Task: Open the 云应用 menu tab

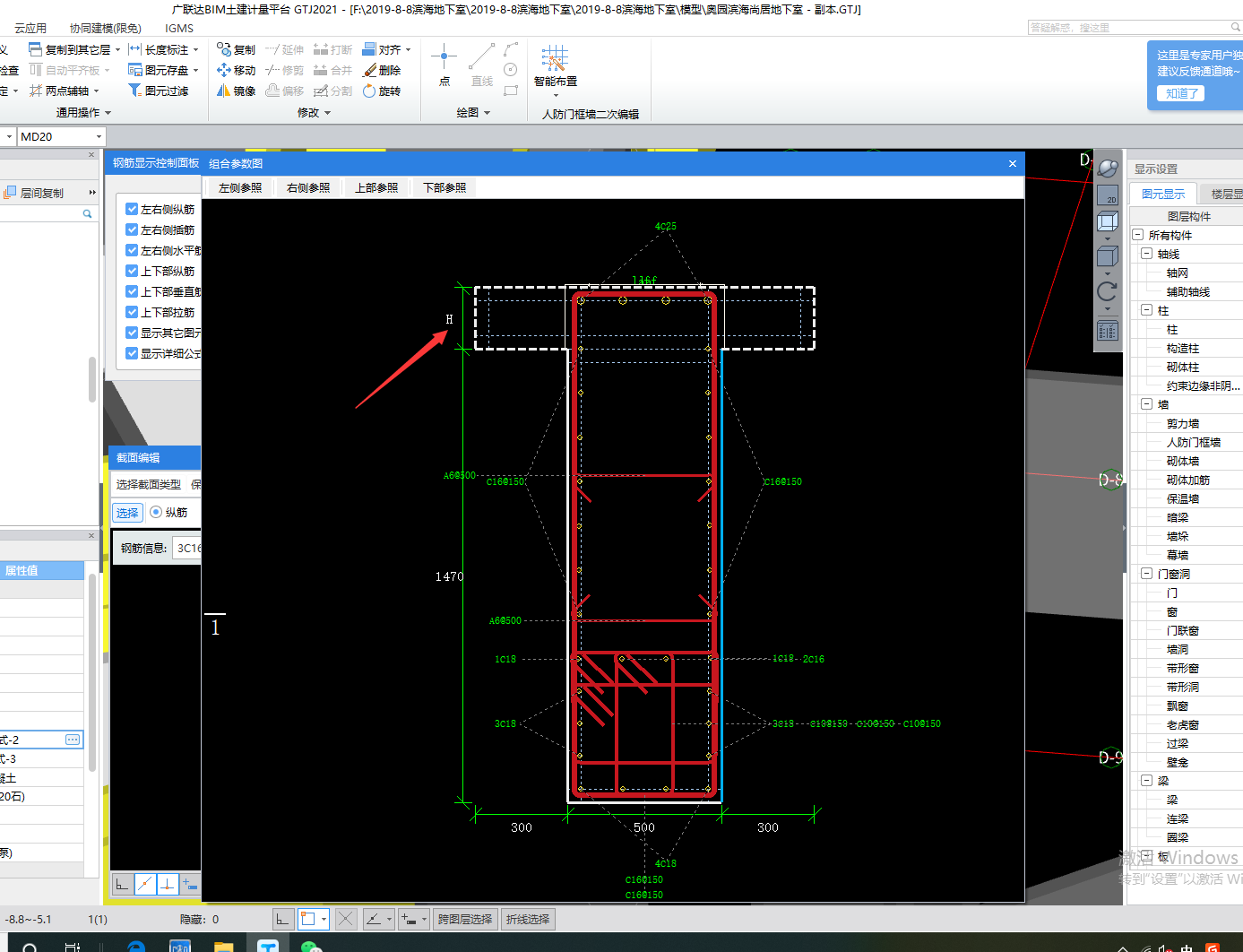Action: pos(30,28)
